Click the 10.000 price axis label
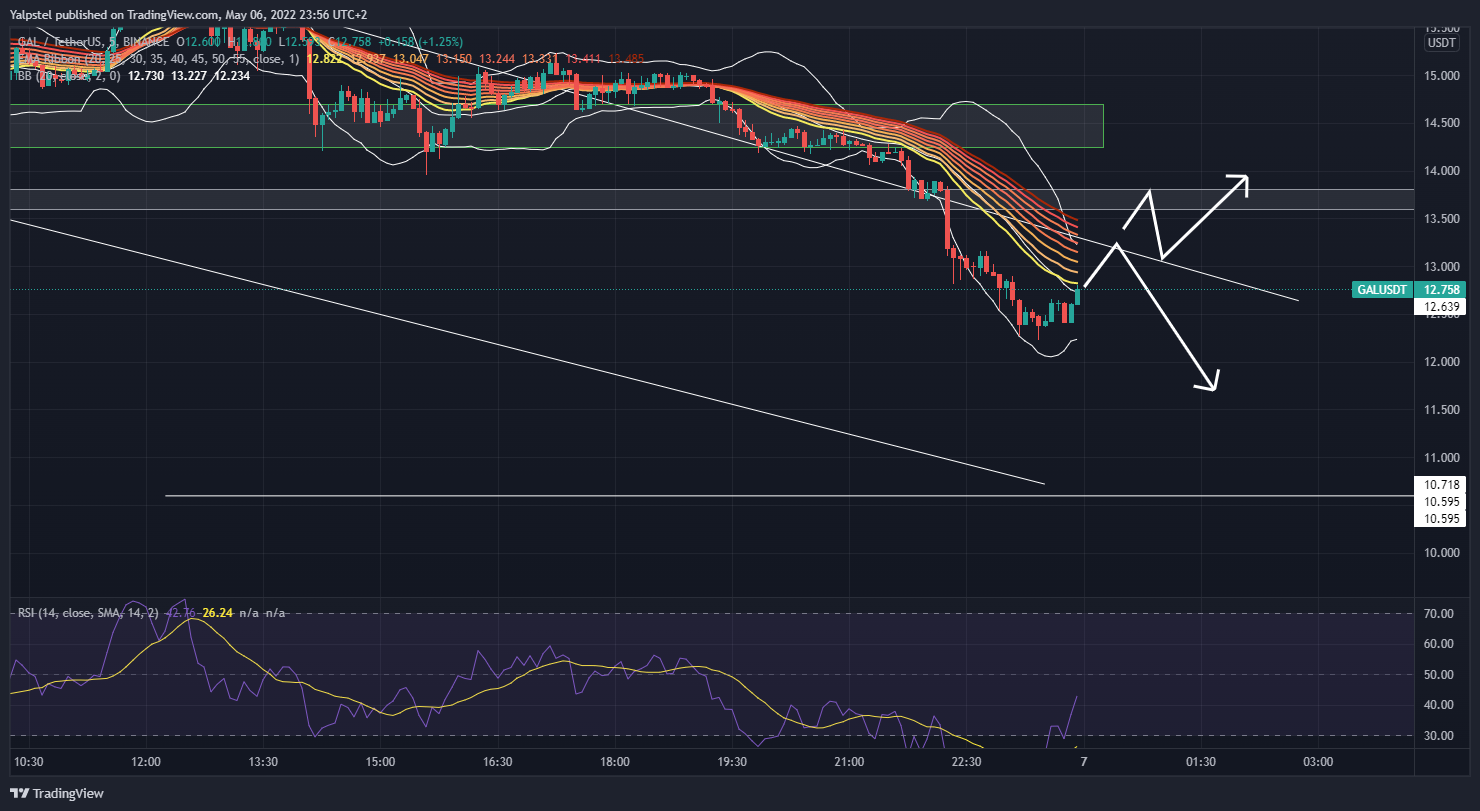 pos(1440,553)
